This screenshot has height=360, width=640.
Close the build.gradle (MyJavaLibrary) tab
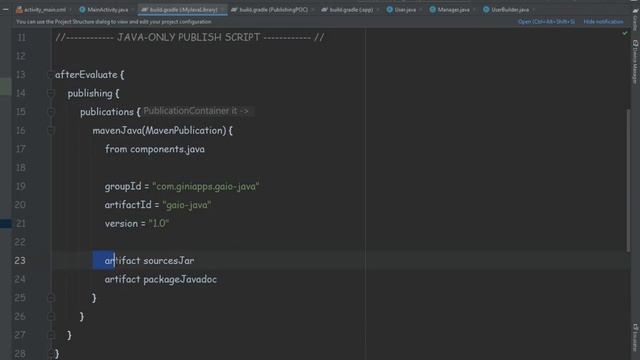(x=222, y=9)
